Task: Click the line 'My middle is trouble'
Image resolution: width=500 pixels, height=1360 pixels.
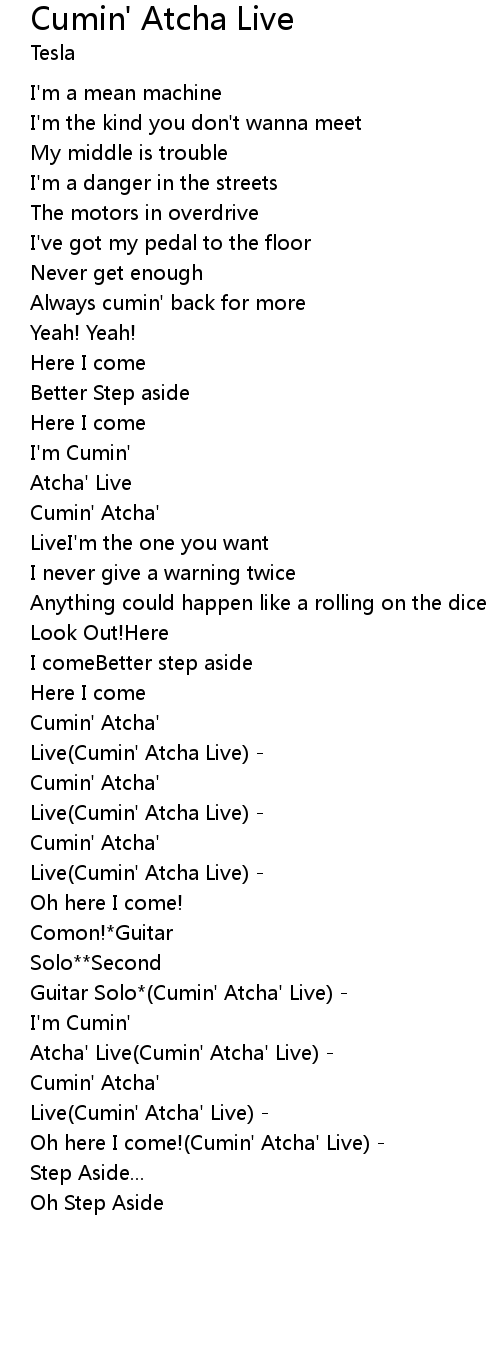Action: pyautogui.click(x=129, y=153)
